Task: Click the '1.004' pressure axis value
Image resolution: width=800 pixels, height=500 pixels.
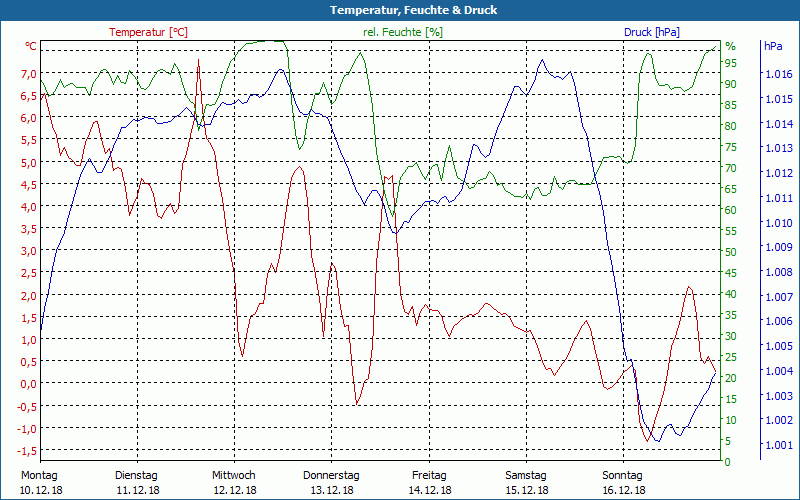Action: [x=779, y=371]
